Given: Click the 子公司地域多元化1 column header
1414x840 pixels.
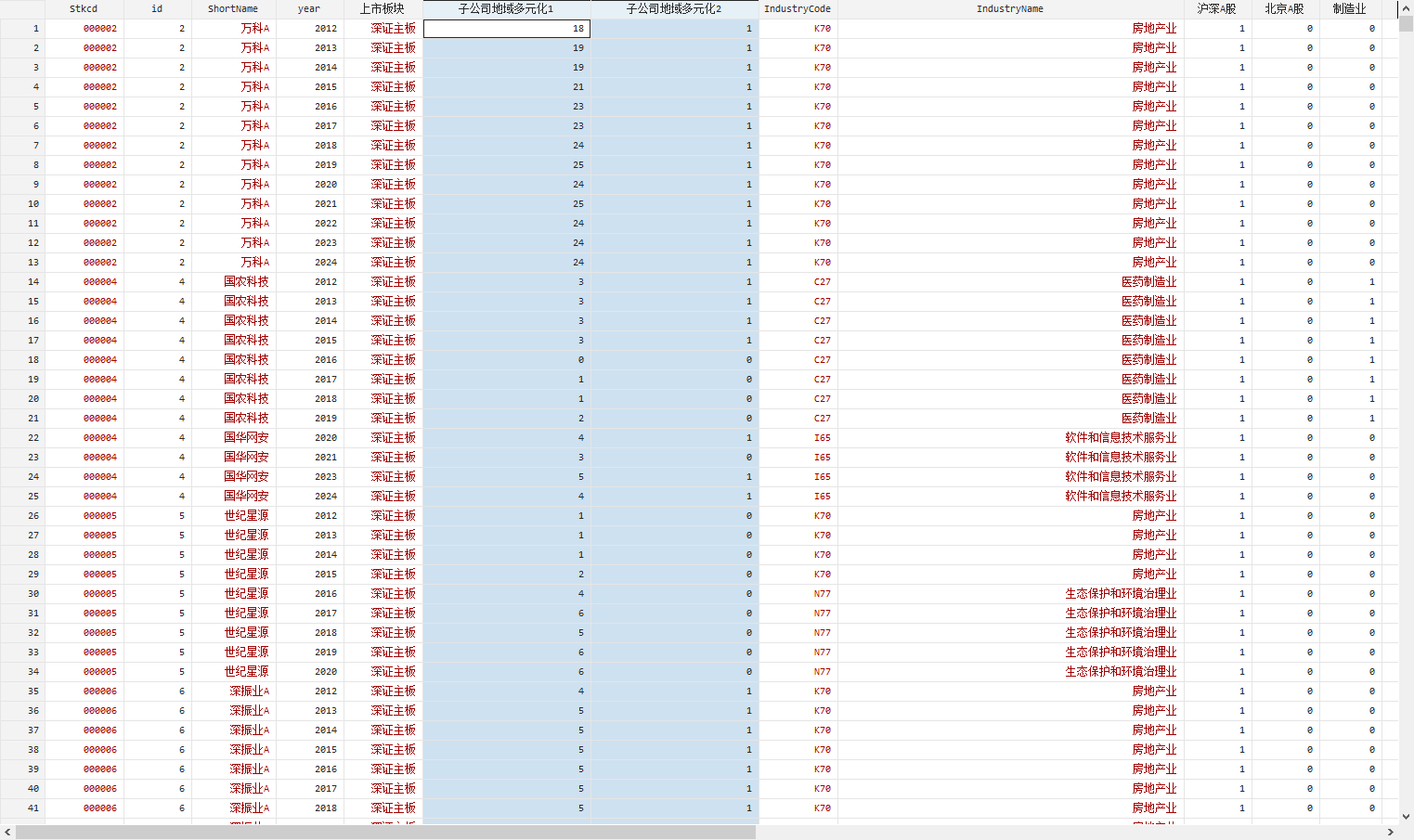Looking at the screenshot, I should point(506,8).
